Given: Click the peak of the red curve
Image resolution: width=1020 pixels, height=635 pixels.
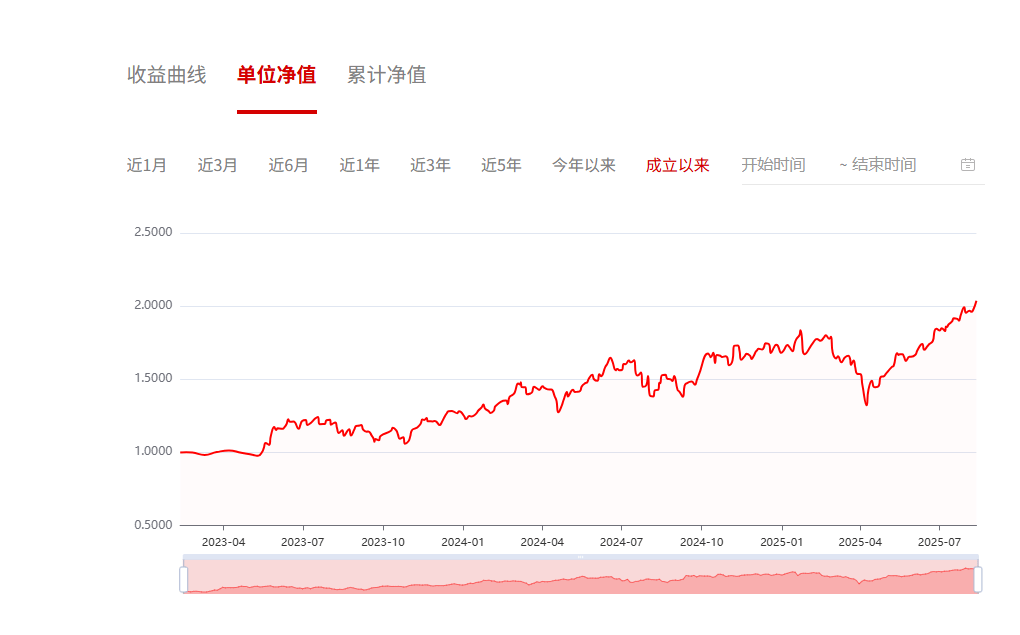Looking at the screenshot, I should [975, 299].
